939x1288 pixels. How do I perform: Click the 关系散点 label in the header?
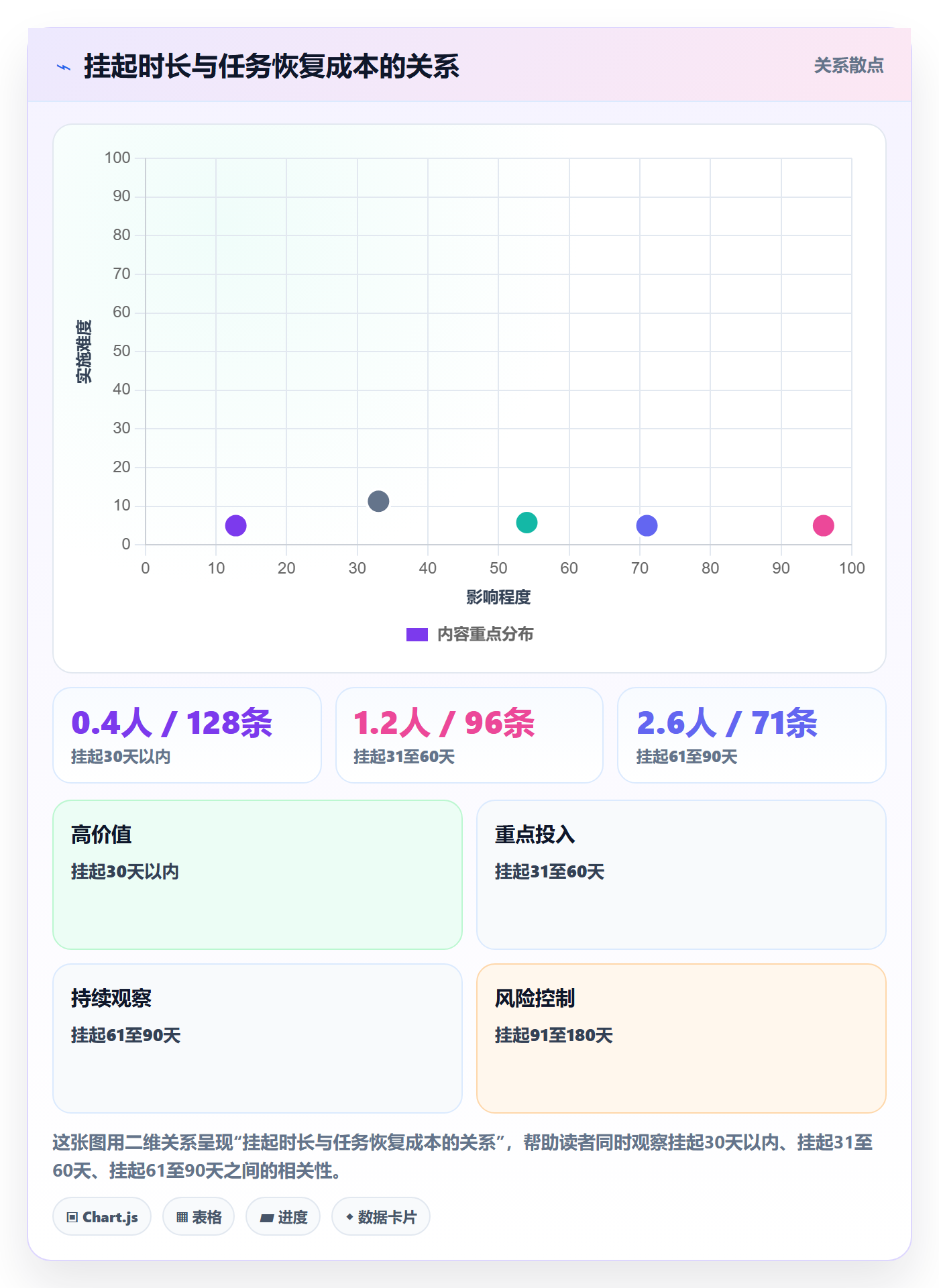(x=848, y=66)
